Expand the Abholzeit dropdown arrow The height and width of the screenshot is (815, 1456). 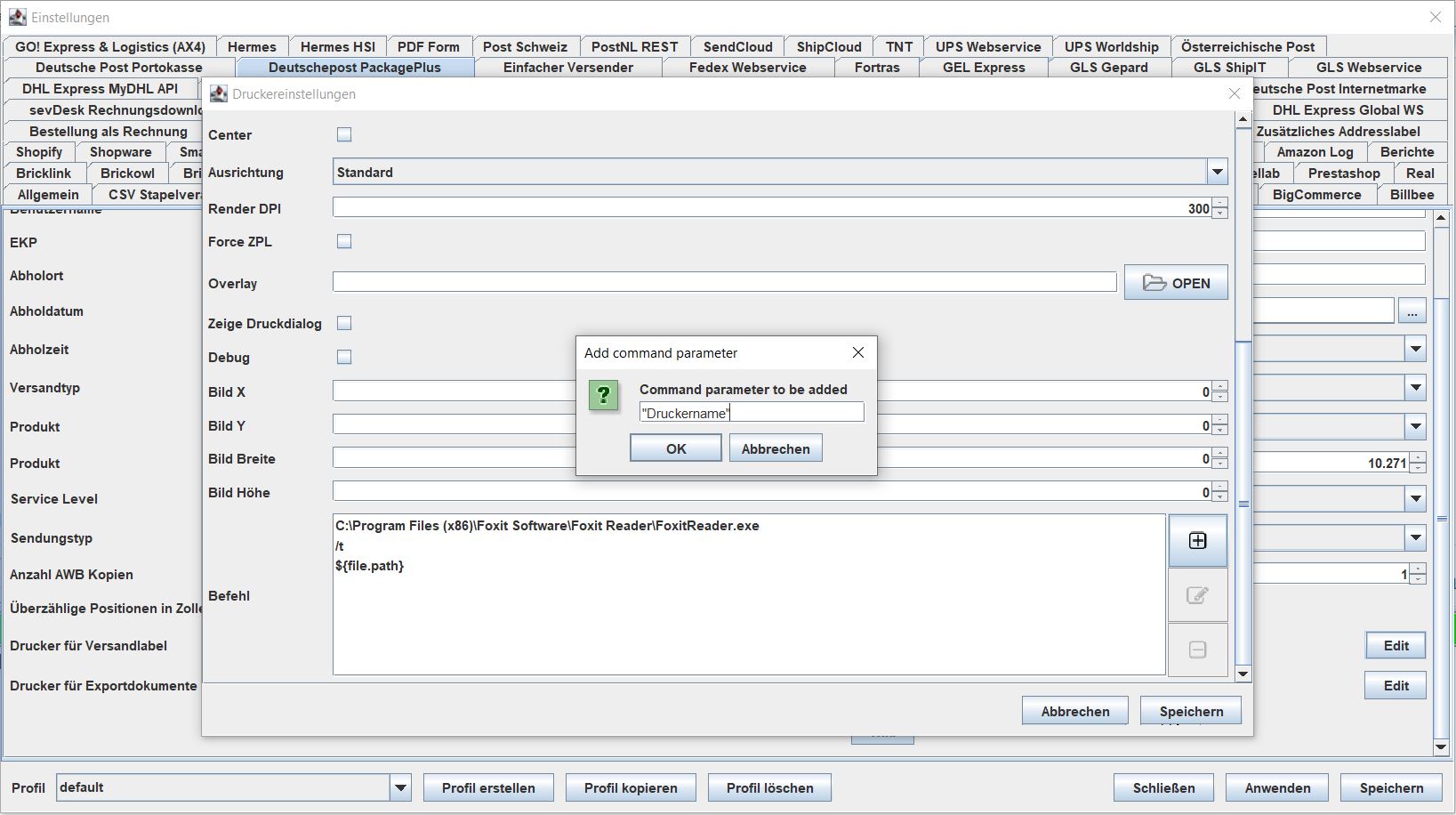tap(1415, 349)
